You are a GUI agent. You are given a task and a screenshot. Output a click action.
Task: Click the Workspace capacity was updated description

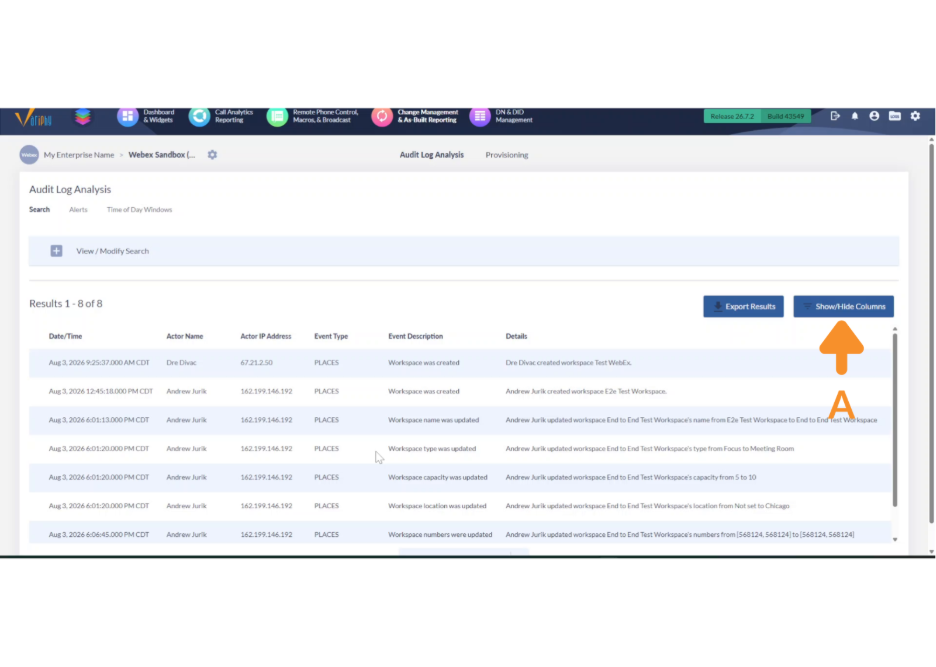[438, 477]
